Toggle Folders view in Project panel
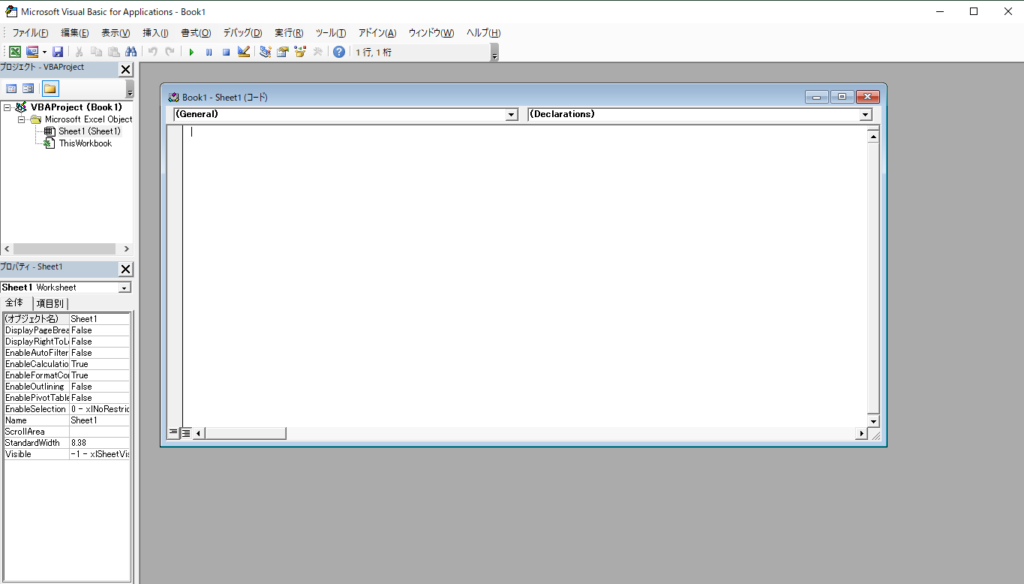This screenshot has height=584, width=1024. click(x=50, y=88)
